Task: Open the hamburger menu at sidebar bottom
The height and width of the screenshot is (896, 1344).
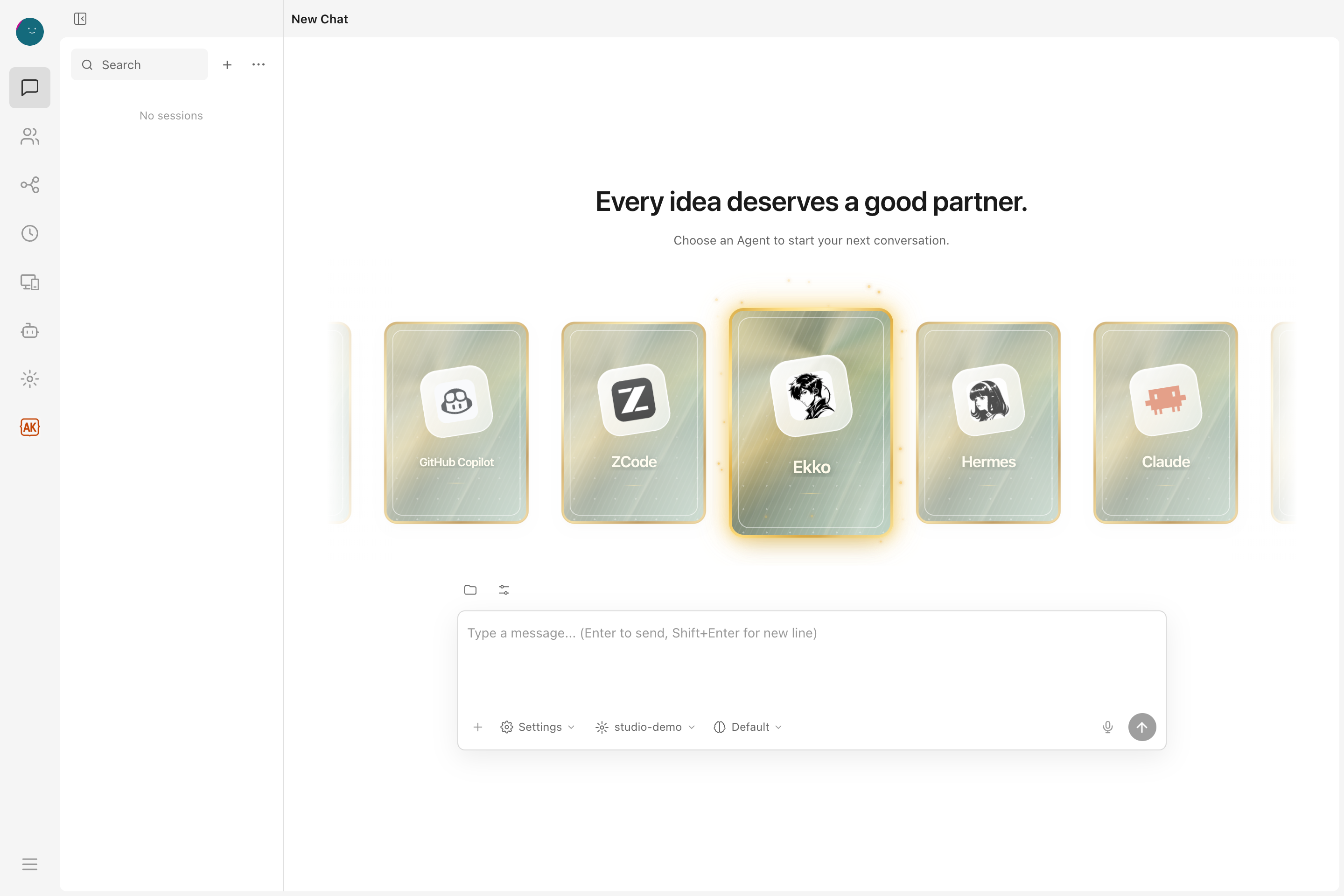Action: (x=30, y=863)
